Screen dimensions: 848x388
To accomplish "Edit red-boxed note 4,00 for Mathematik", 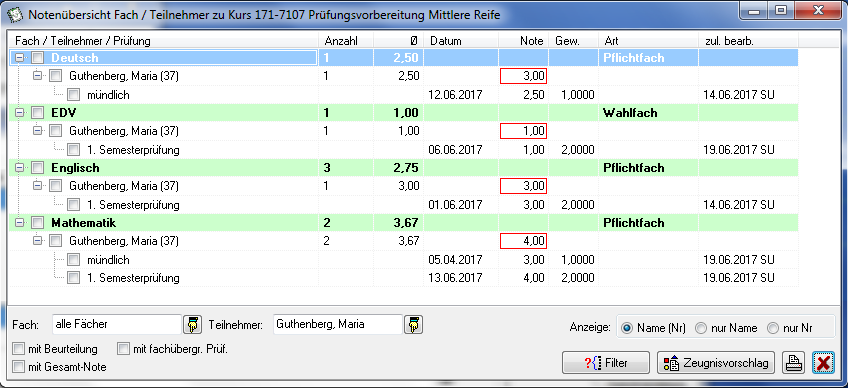I will coord(524,241).
